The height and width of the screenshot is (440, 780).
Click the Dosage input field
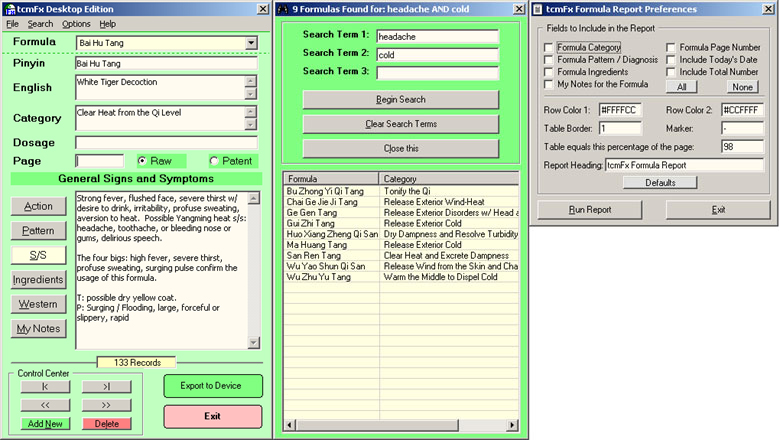coord(167,143)
